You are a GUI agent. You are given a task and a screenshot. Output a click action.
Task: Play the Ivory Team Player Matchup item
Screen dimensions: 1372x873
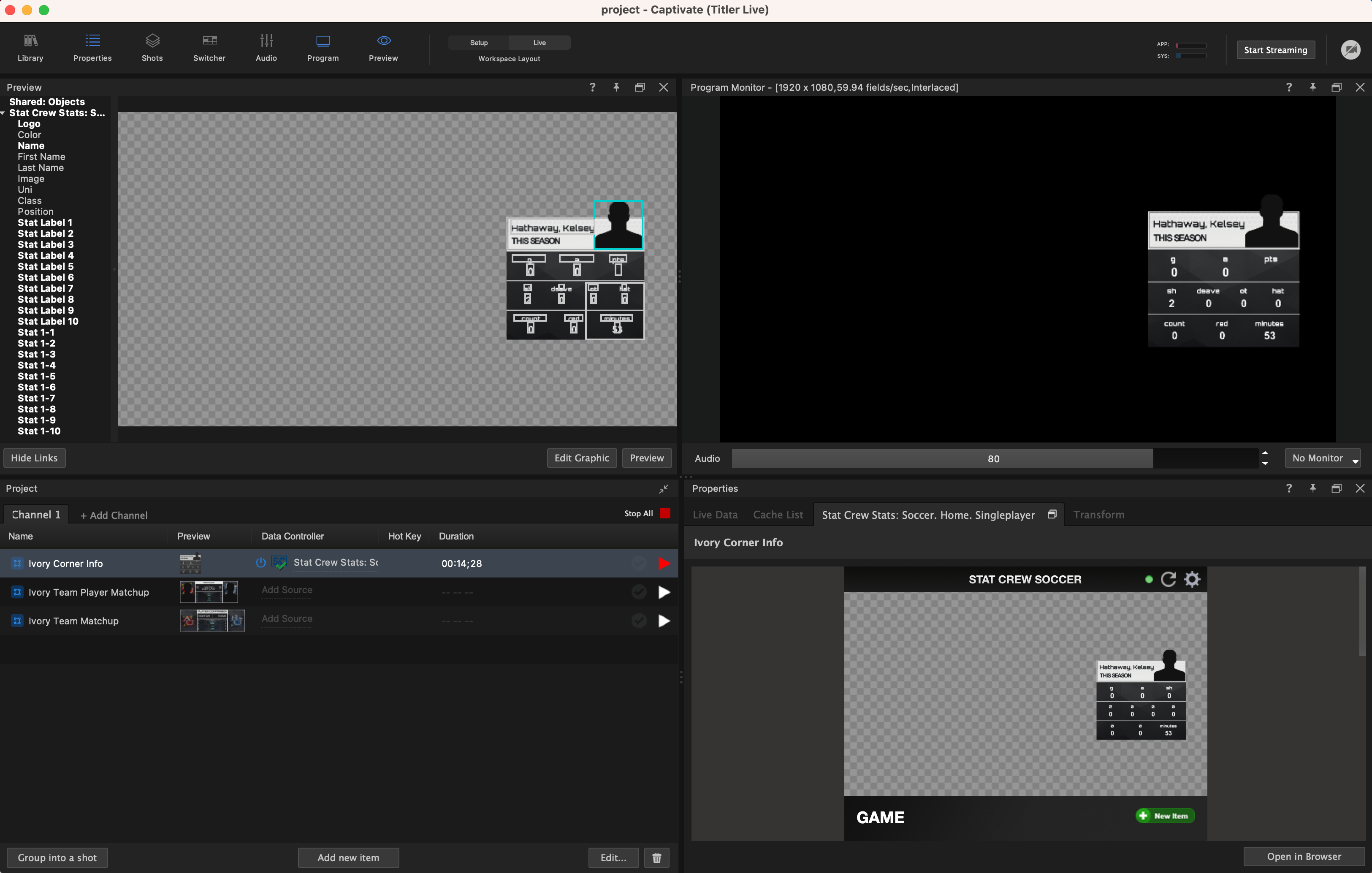click(664, 593)
